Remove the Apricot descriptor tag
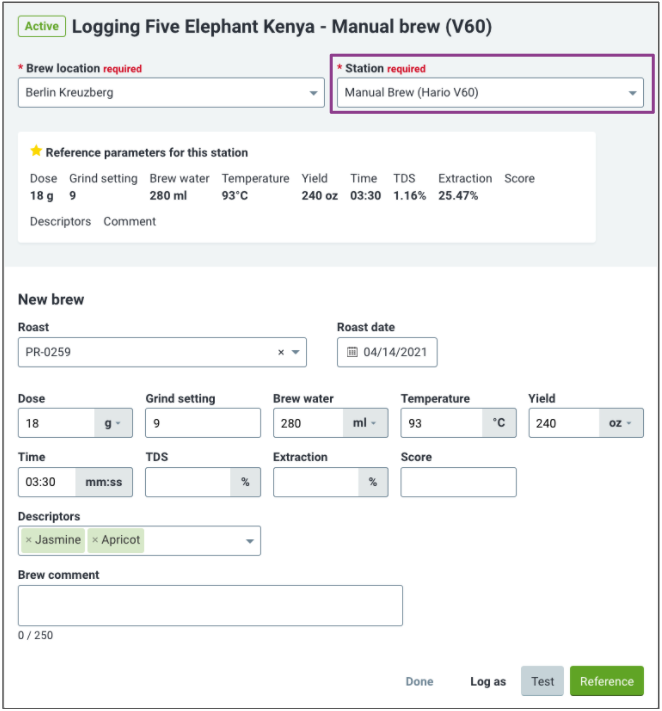 [x=95, y=540]
